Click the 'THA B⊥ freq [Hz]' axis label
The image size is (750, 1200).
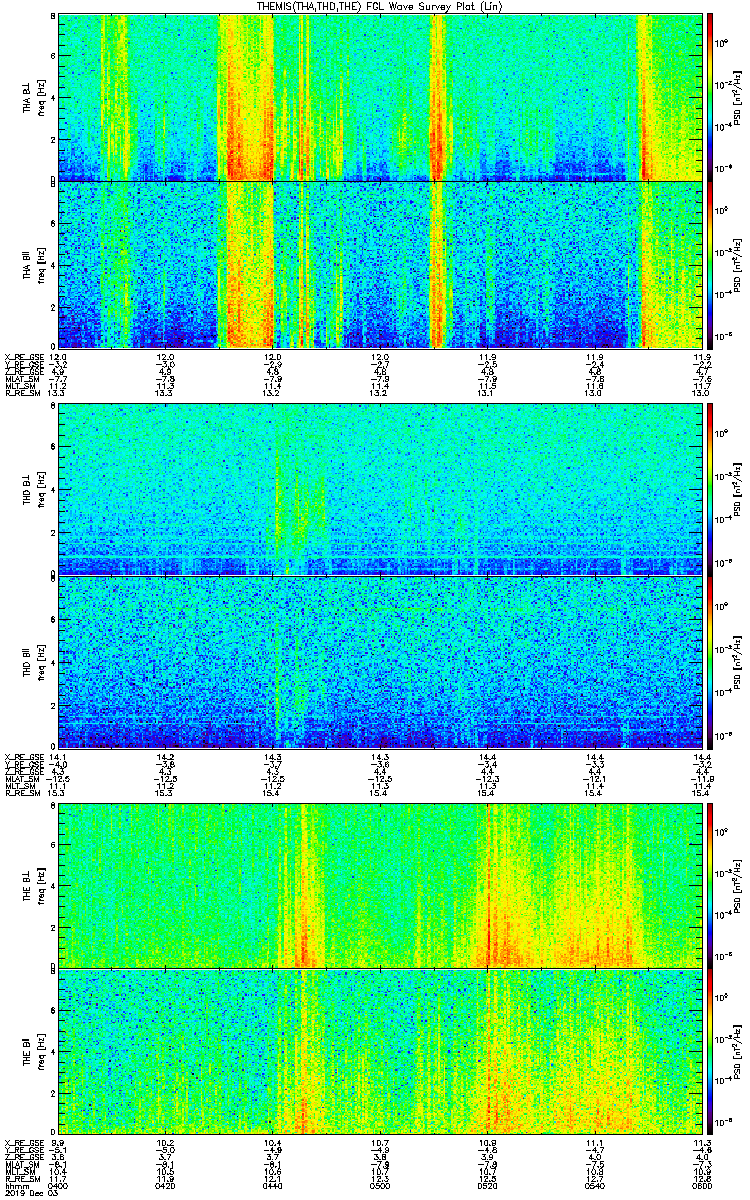coord(32,97)
